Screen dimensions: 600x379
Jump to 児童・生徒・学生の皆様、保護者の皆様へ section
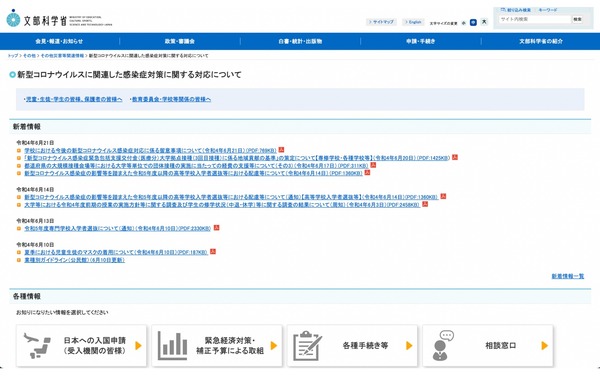74,99
